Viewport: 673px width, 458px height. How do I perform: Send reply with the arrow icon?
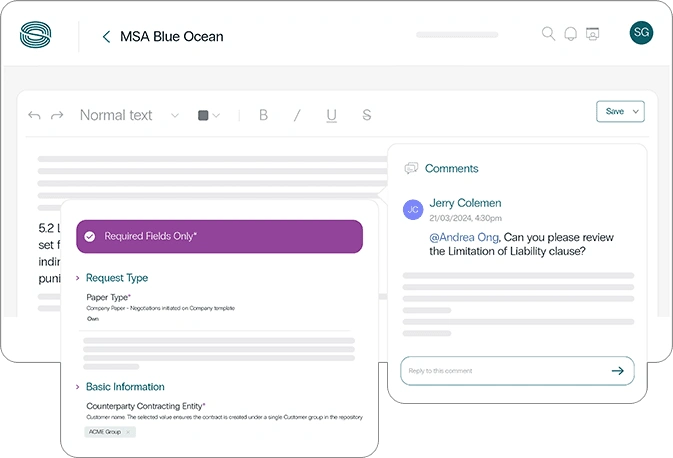[x=617, y=371]
